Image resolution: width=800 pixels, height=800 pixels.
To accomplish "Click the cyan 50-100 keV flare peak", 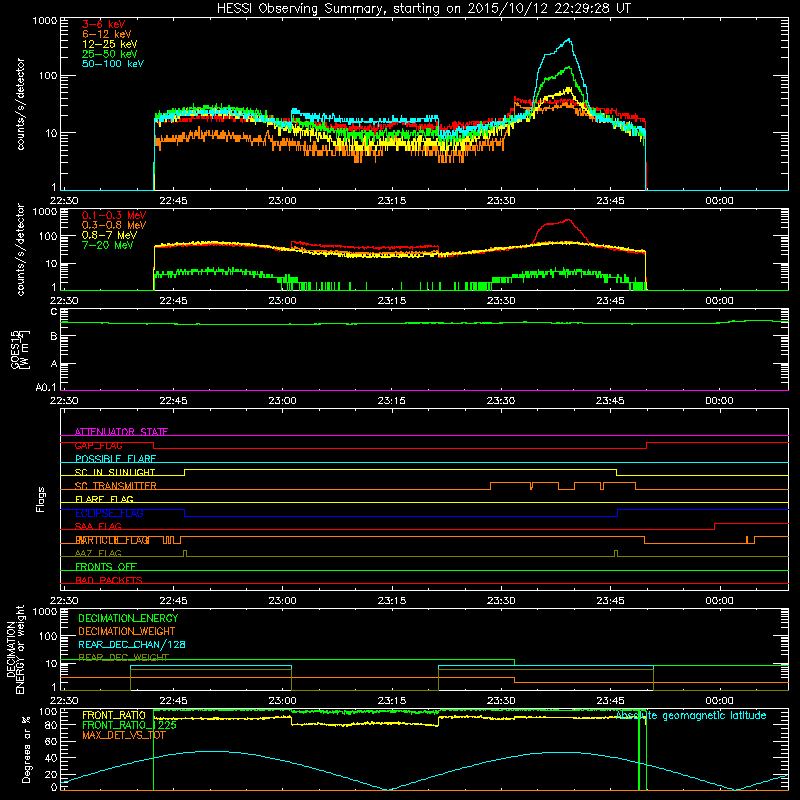I will [568, 39].
